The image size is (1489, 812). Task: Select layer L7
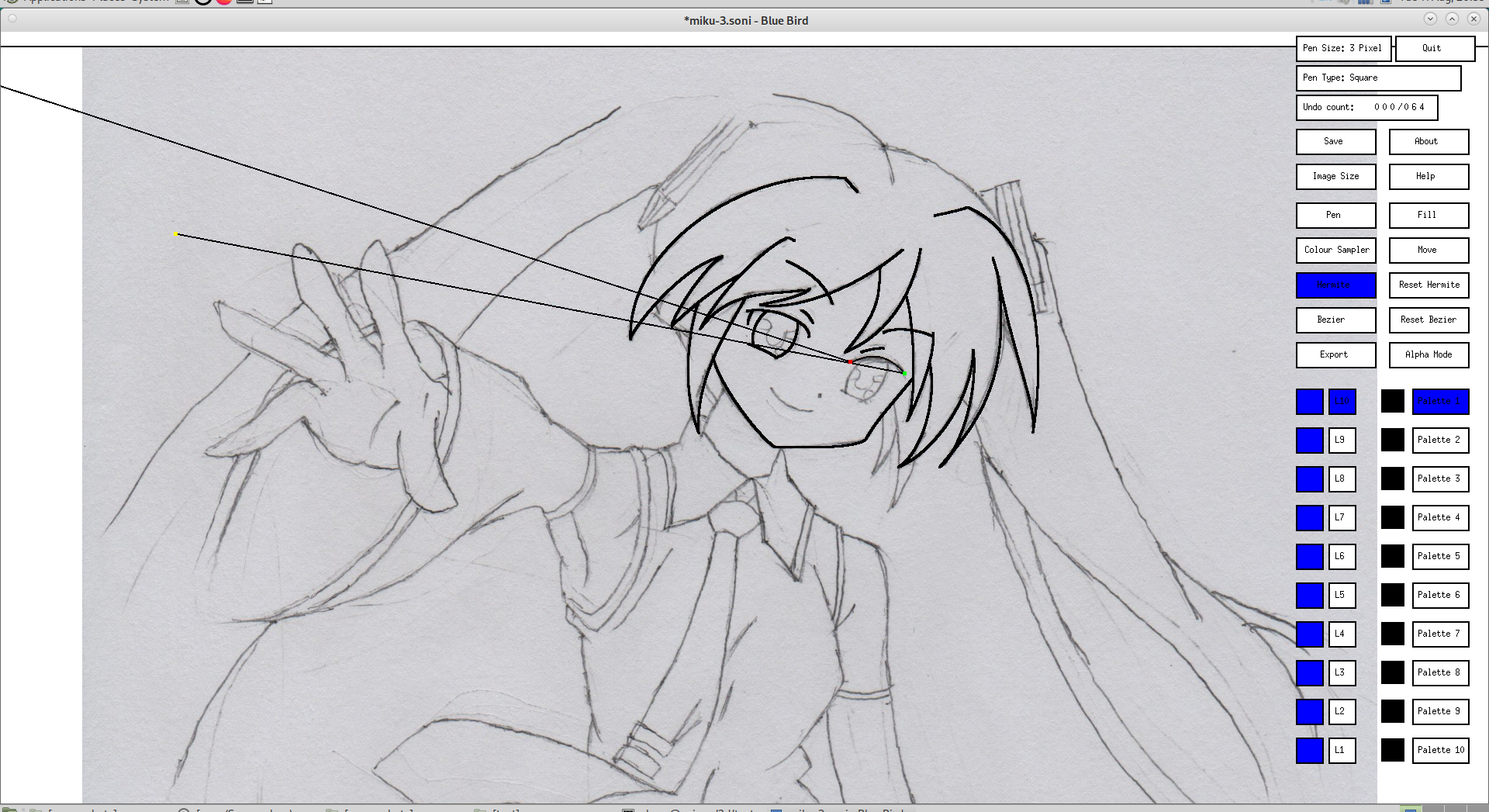(x=1342, y=518)
